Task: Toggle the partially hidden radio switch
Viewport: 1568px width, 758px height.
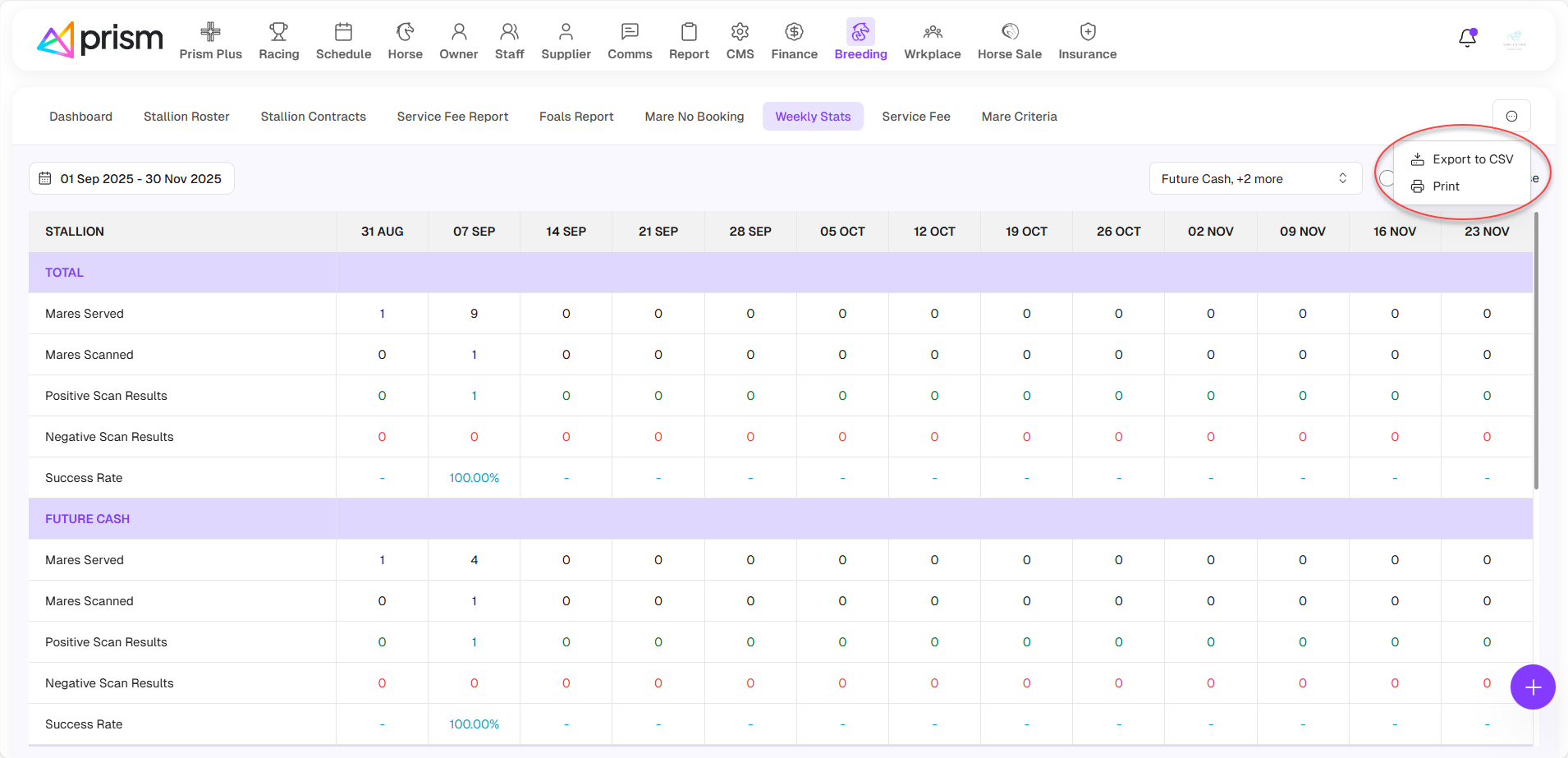Action: (1386, 178)
